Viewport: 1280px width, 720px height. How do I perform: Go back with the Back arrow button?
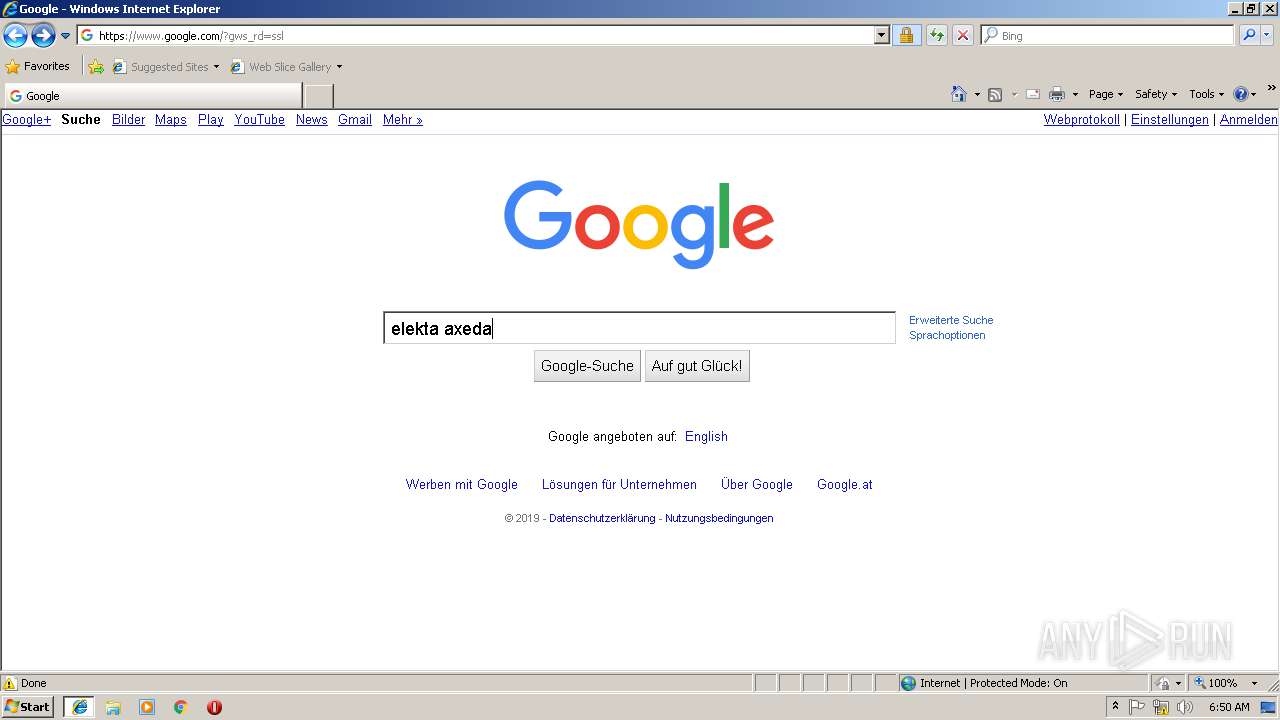[x=15, y=36]
